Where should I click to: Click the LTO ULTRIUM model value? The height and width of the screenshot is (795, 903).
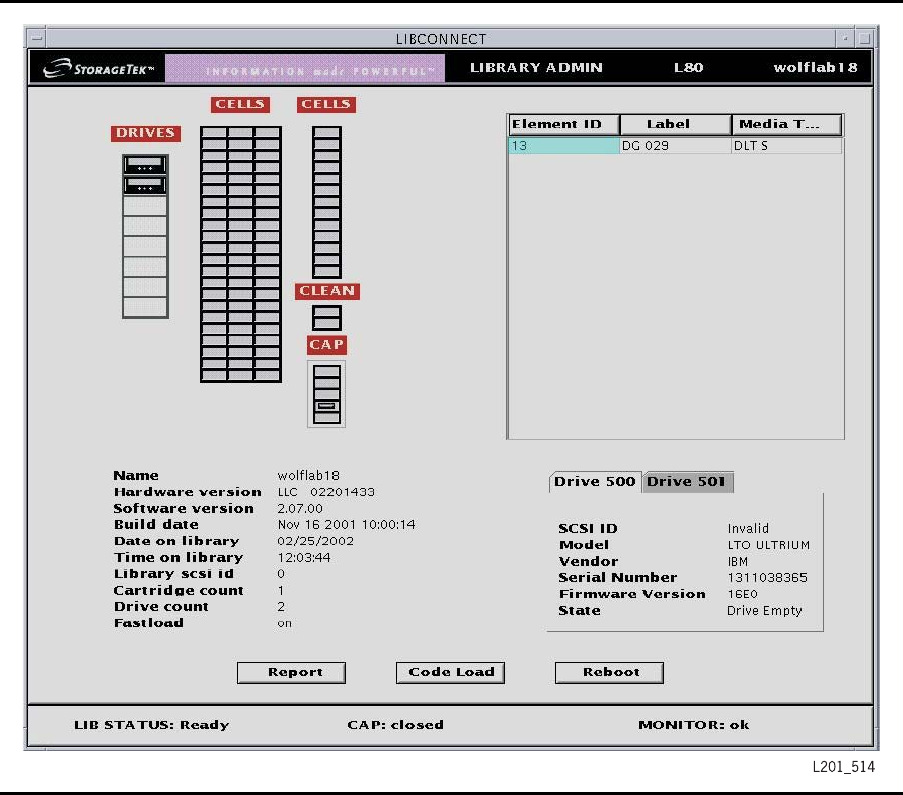click(x=769, y=545)
